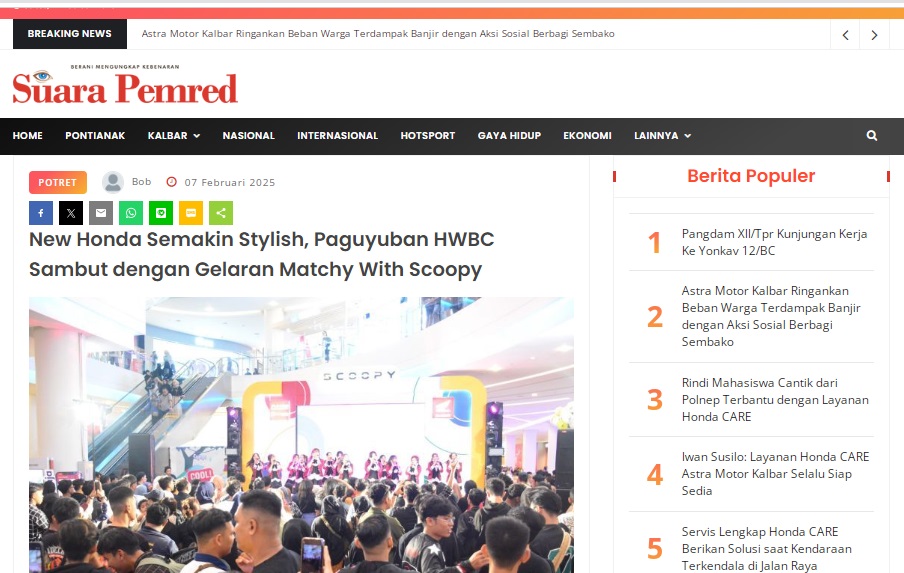Share article on Facebook
The height and width of the screenshot is (573, 904).
41,213
